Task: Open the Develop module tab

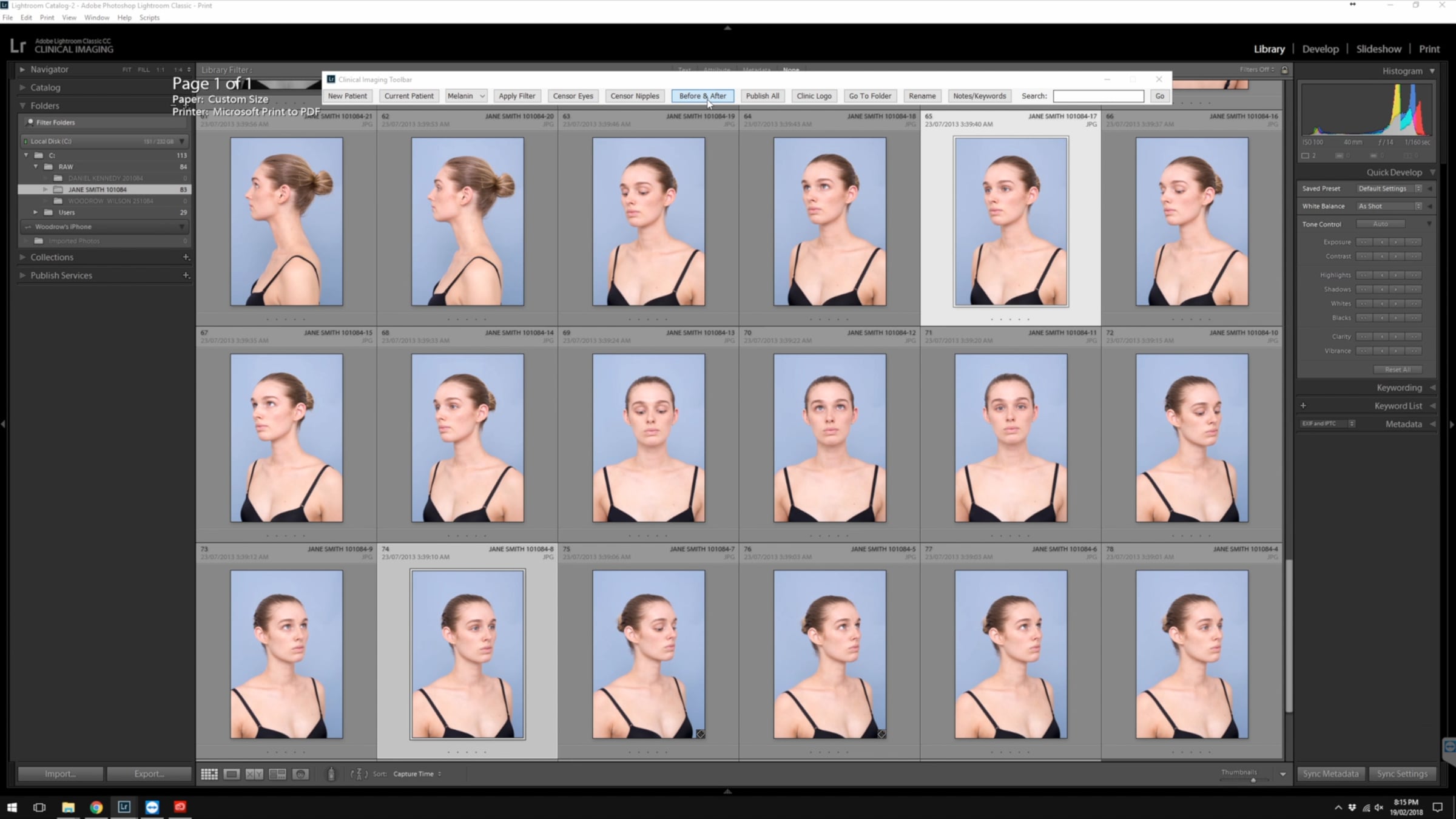Action: point(1320,49)
